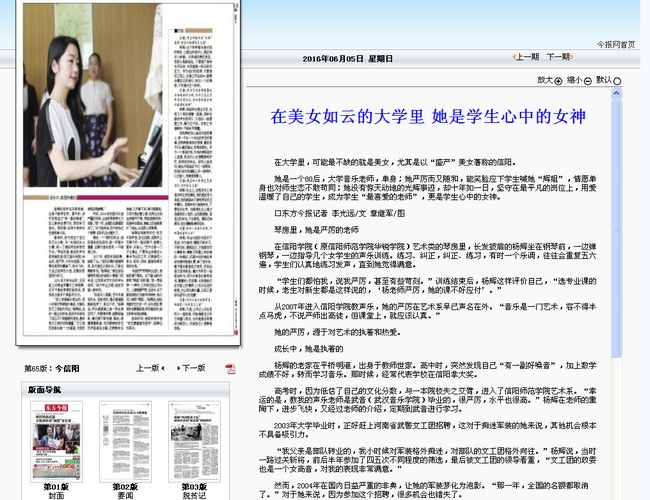Image resolution: width=650 pixels, height=500 pixels.
Task: Click the 缩小 zoom-out minus icon
Action: 588,81
